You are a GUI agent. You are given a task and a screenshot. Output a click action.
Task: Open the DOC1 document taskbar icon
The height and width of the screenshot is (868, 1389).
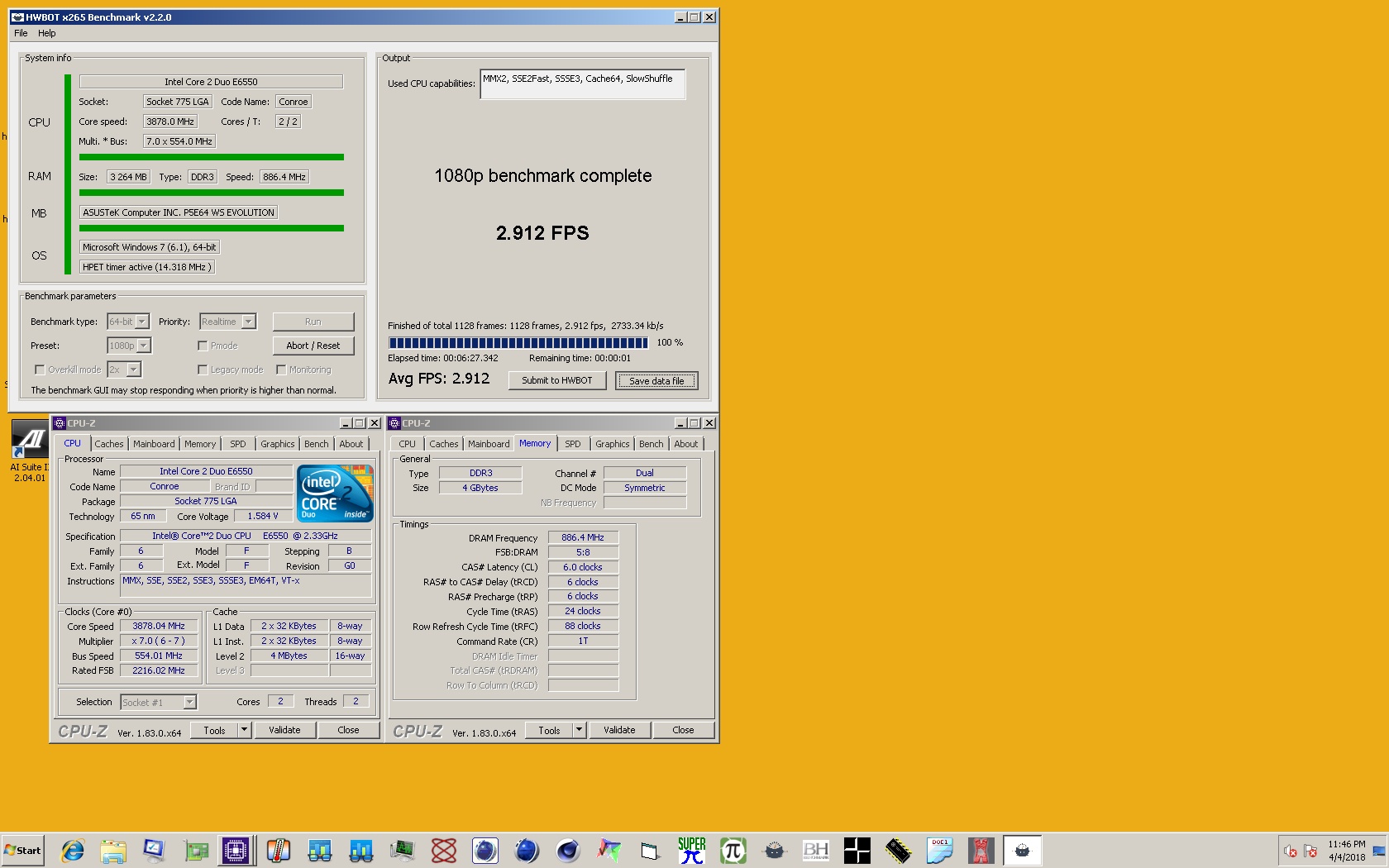click(940, 850)
